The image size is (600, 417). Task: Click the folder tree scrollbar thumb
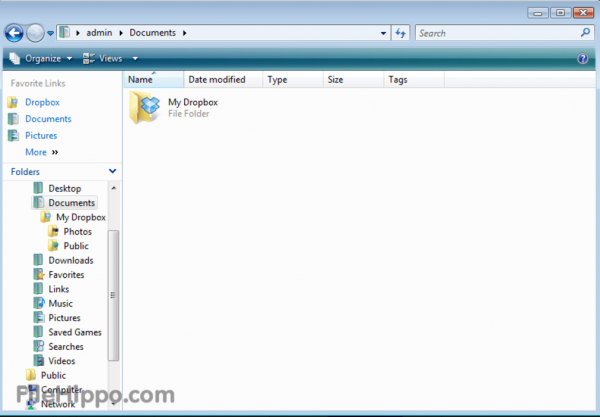click(113, 295)
